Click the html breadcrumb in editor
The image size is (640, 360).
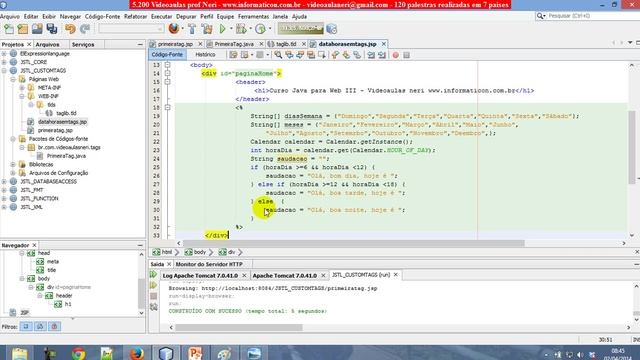tap(163, 252)
